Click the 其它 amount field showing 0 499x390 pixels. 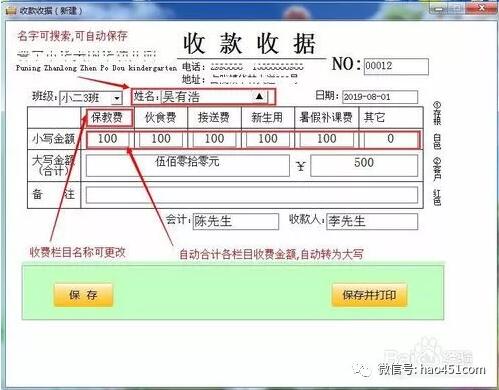391,139
